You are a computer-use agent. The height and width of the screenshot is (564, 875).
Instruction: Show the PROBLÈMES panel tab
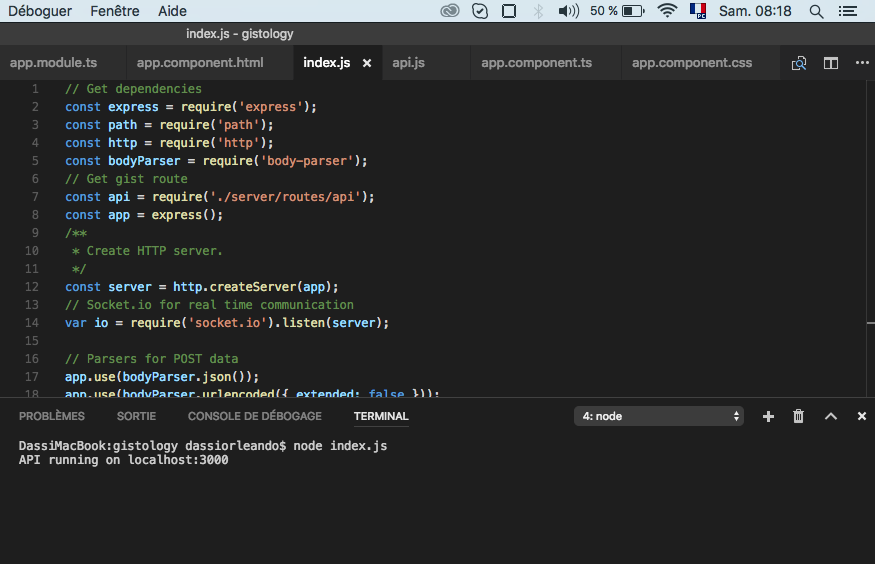[52, 416]
